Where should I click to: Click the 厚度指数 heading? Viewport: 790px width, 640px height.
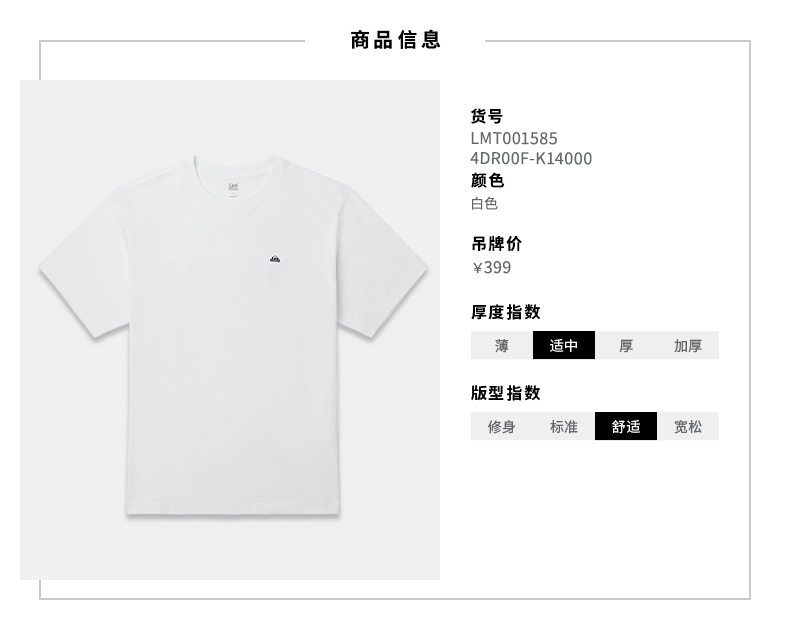coord(506,312)
